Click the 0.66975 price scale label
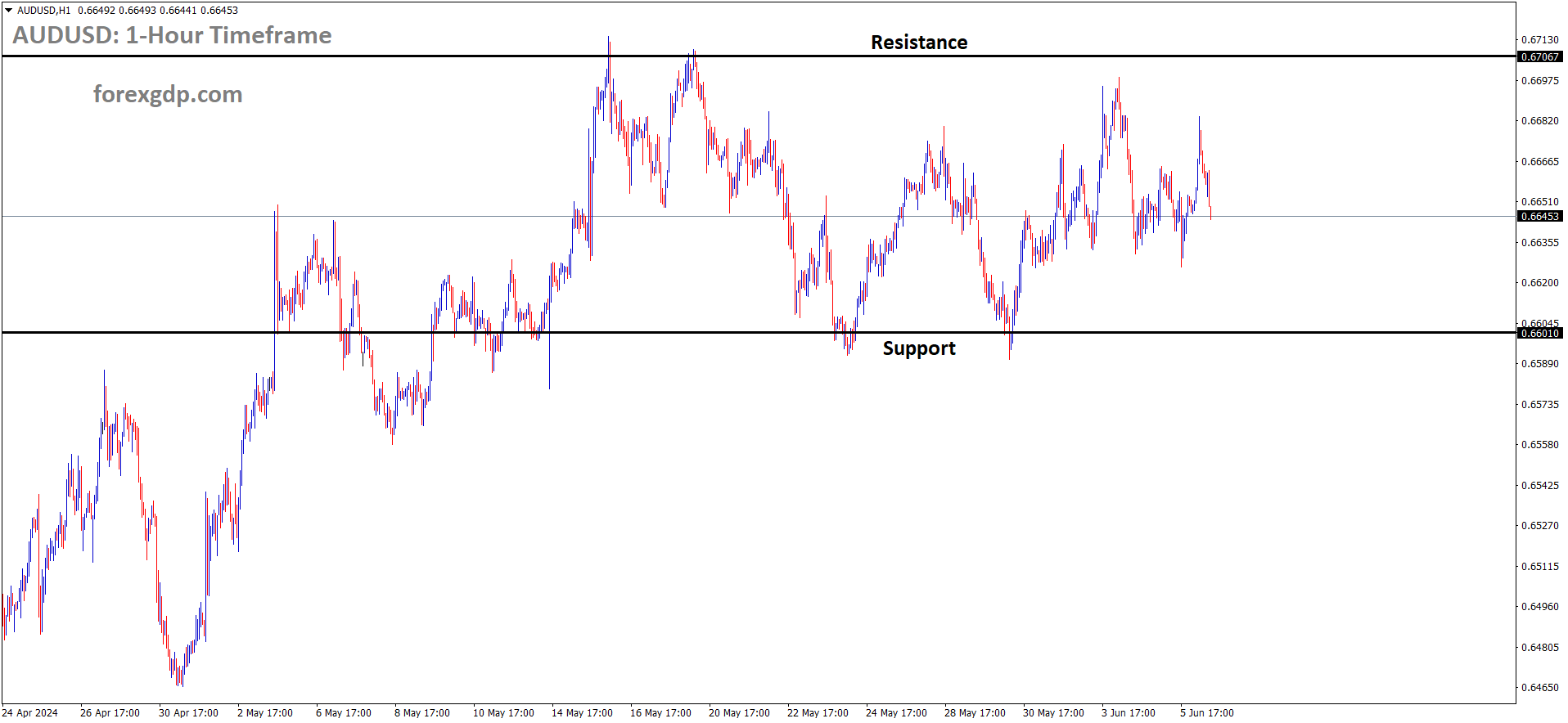 1539,80
